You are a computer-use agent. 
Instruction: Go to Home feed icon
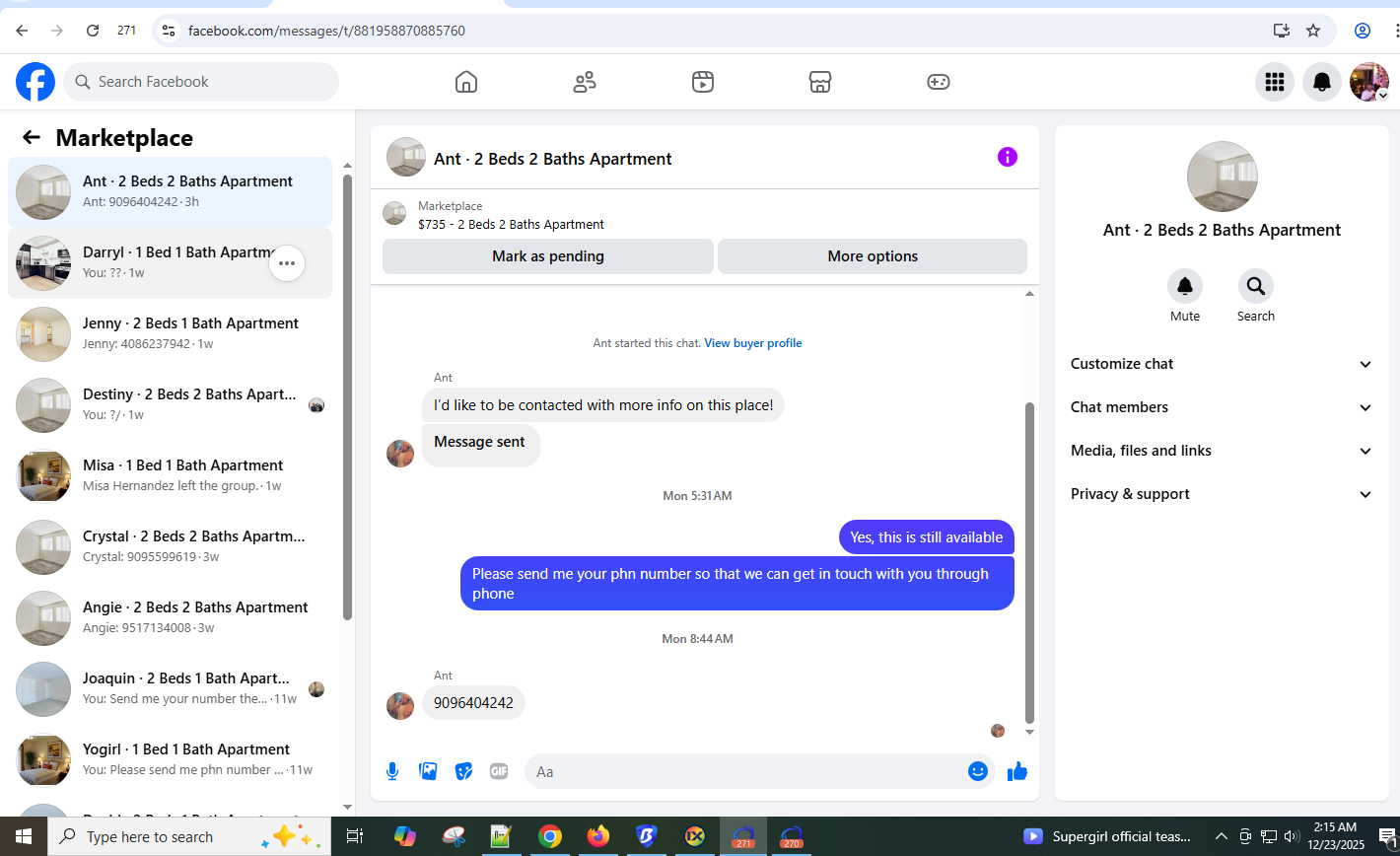pos(466,82)
